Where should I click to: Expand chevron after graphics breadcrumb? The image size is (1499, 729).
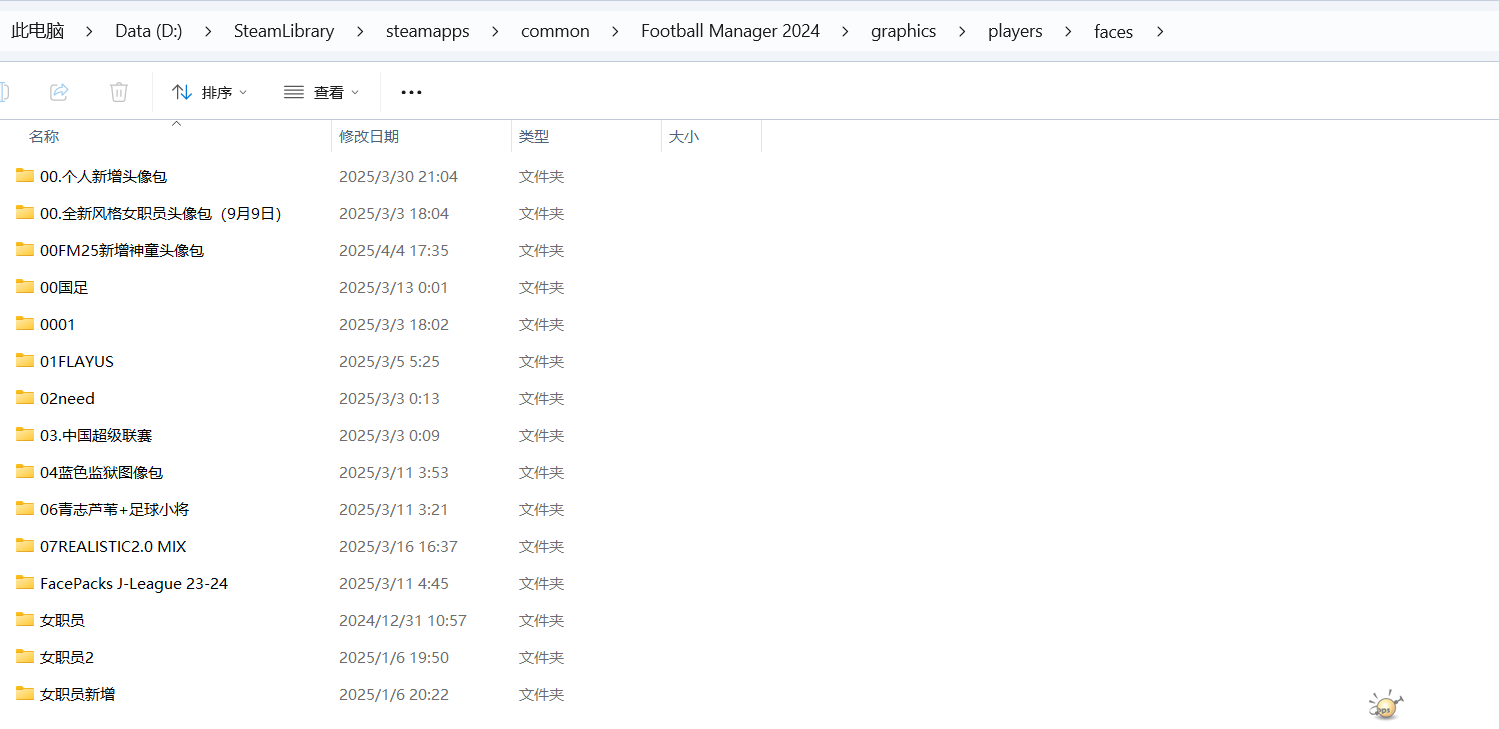pos(962,31)
